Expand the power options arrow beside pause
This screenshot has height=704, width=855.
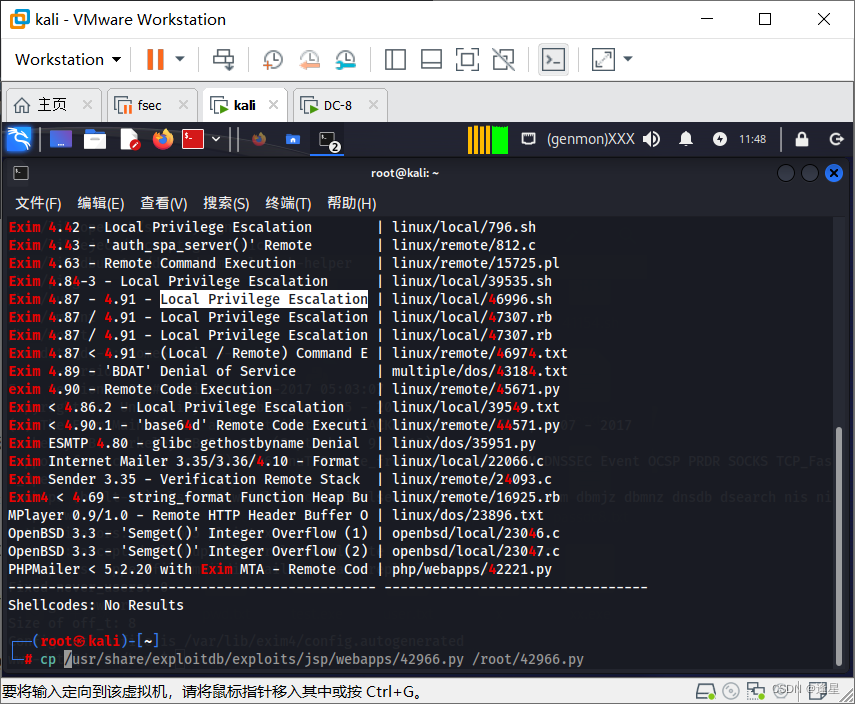(179, 59)
